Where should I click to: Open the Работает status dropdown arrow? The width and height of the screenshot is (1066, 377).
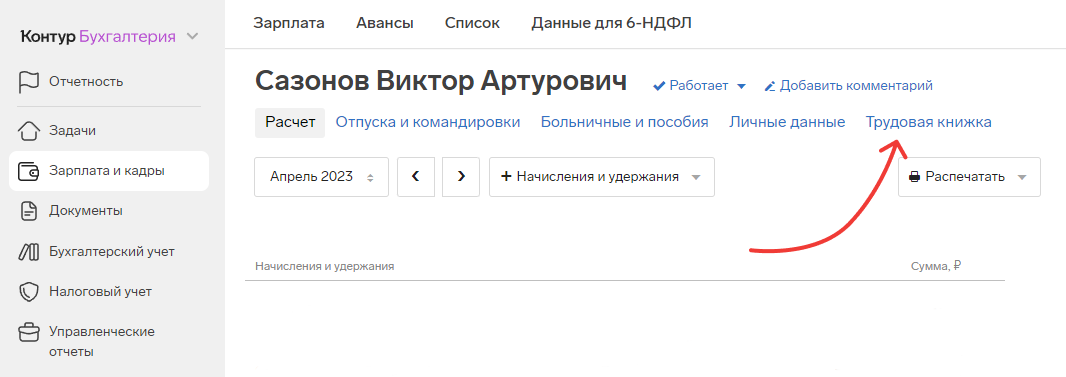pyautogui.click(x=741, y=86)
